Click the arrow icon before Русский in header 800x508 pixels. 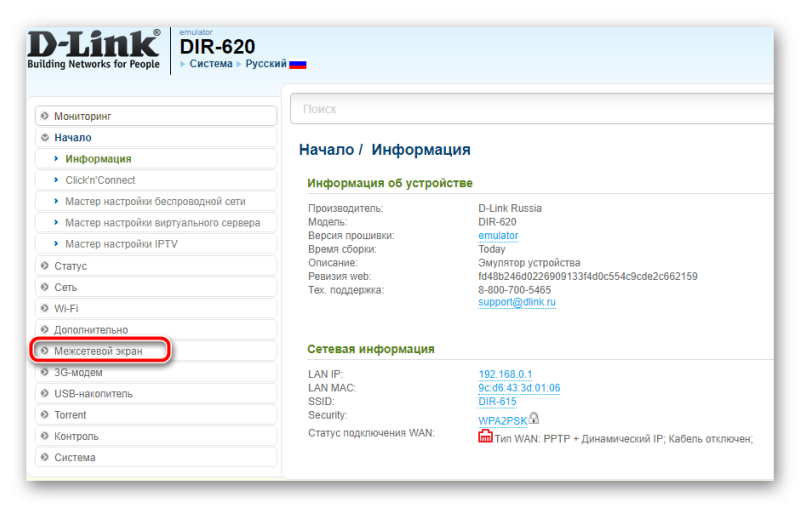click(239, 64)
